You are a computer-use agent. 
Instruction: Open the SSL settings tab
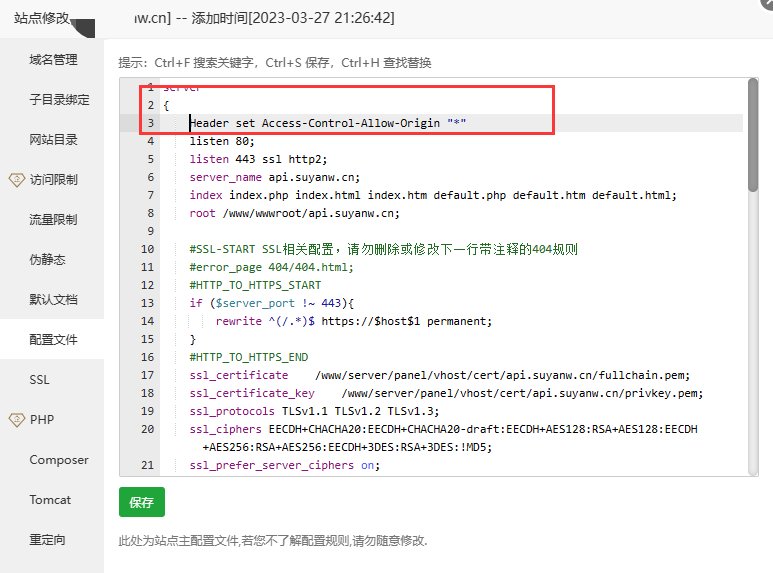(x=39, y=380)
